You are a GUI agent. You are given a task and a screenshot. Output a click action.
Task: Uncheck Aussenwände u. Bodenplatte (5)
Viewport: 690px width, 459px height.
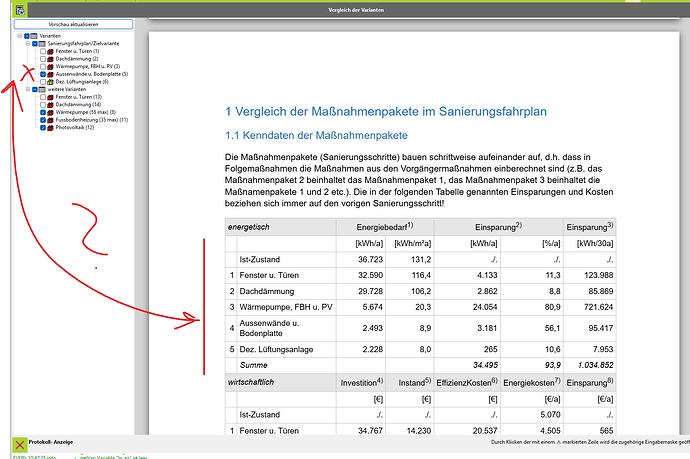tap(42, 74)
